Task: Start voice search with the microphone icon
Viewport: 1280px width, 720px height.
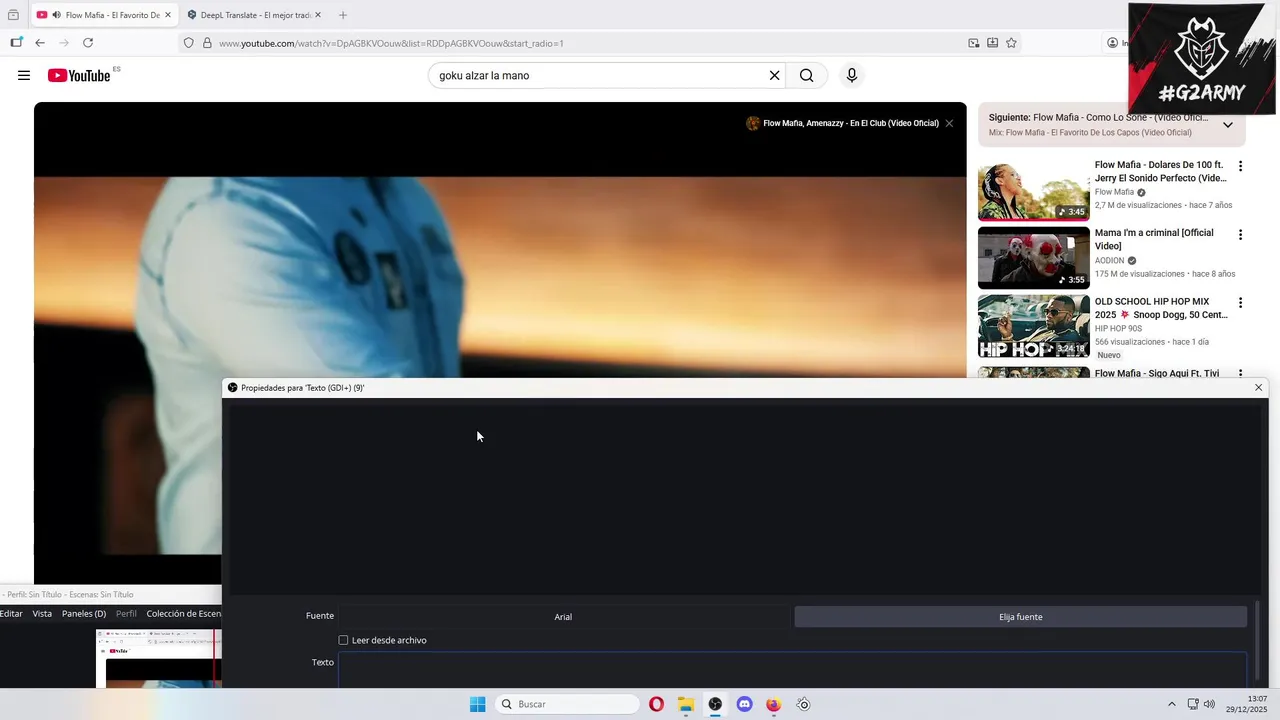Action: [x=852, y=75]
